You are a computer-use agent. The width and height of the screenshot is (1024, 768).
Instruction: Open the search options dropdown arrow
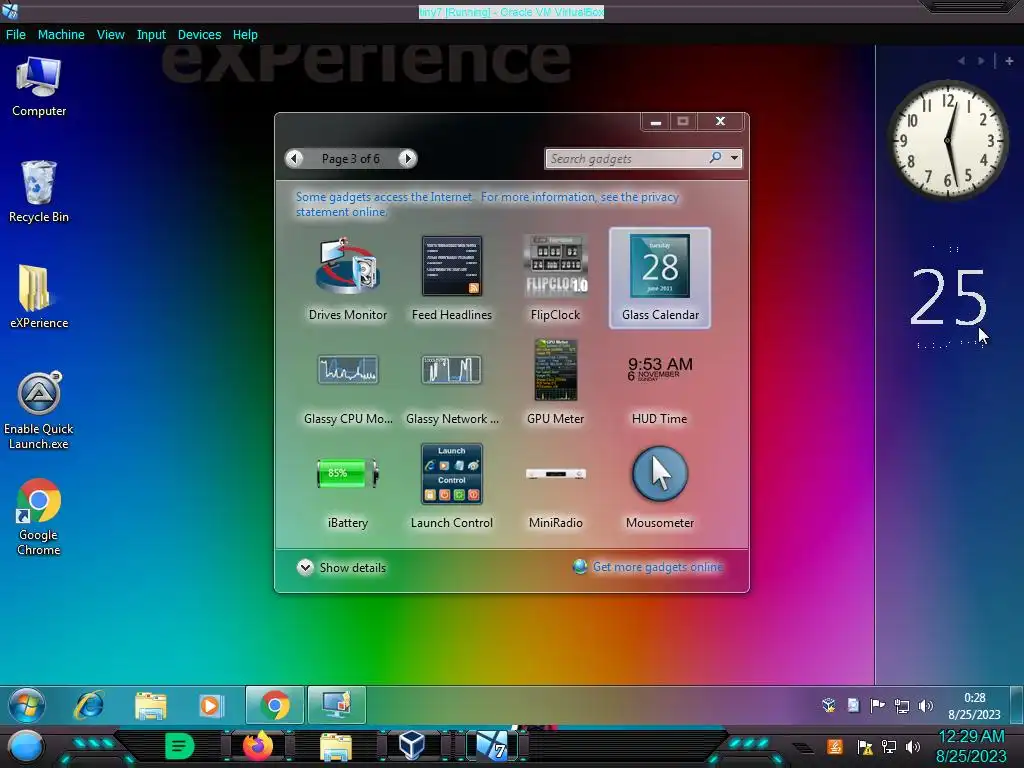[735, 158]
